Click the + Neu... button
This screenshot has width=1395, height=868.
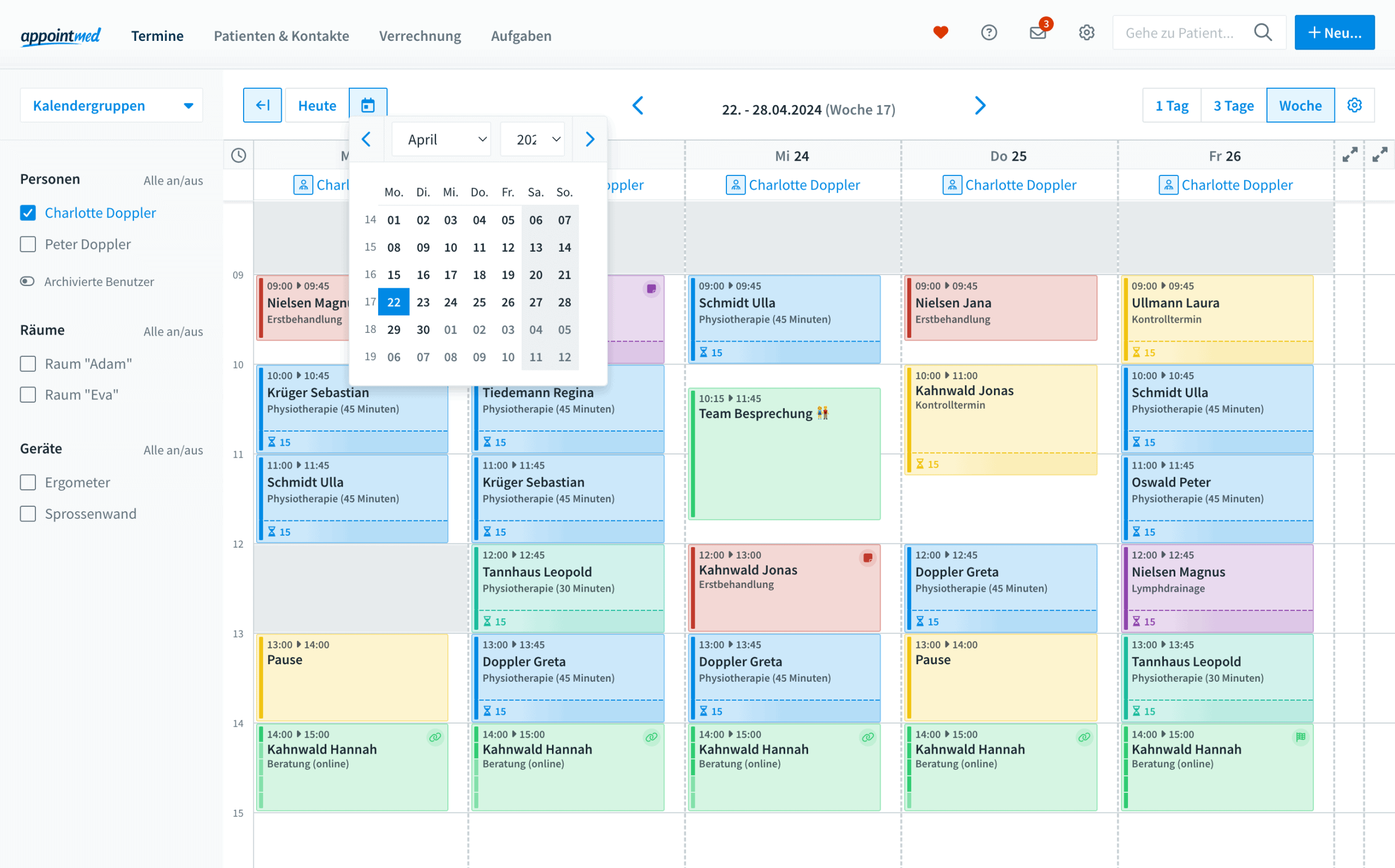(x=1334, y=33)
